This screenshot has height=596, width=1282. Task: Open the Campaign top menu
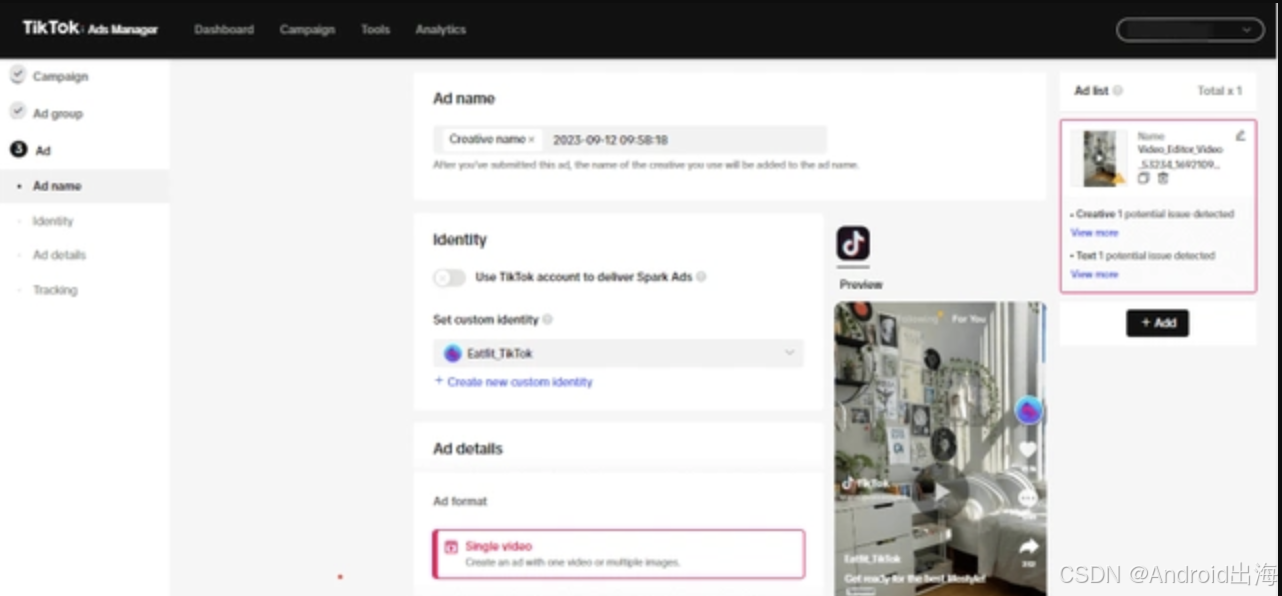point(307,29)
